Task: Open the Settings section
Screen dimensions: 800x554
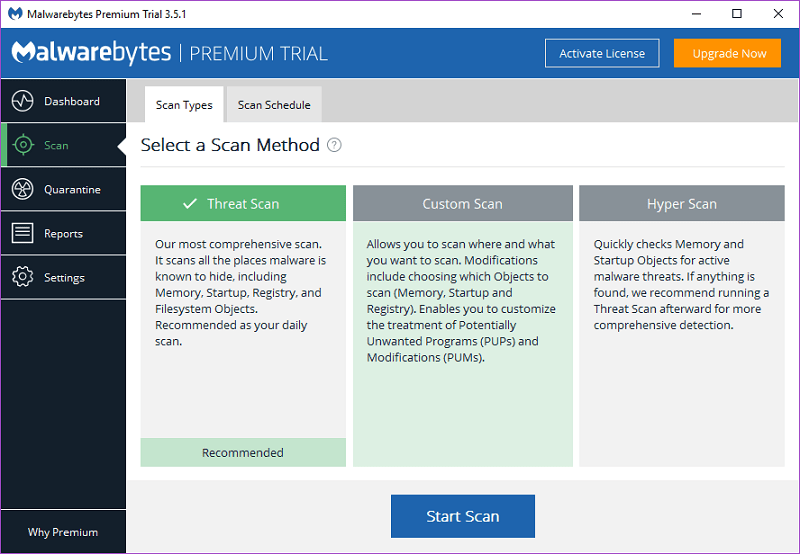Action: (x=63, y=278)
